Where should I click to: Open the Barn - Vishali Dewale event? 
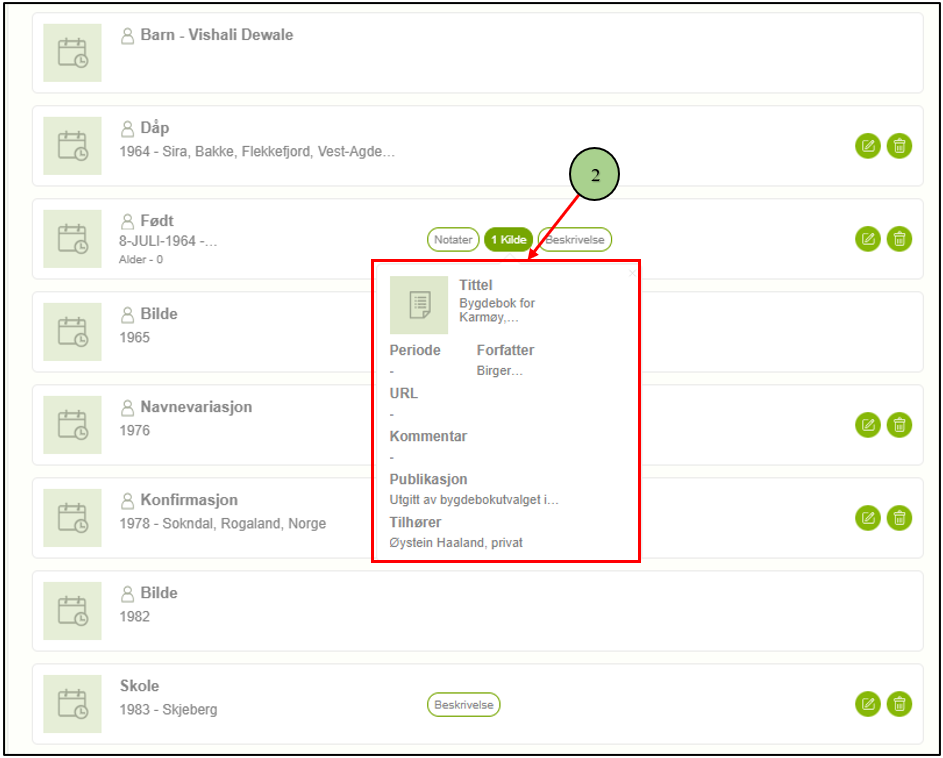(x=216, y=35)
